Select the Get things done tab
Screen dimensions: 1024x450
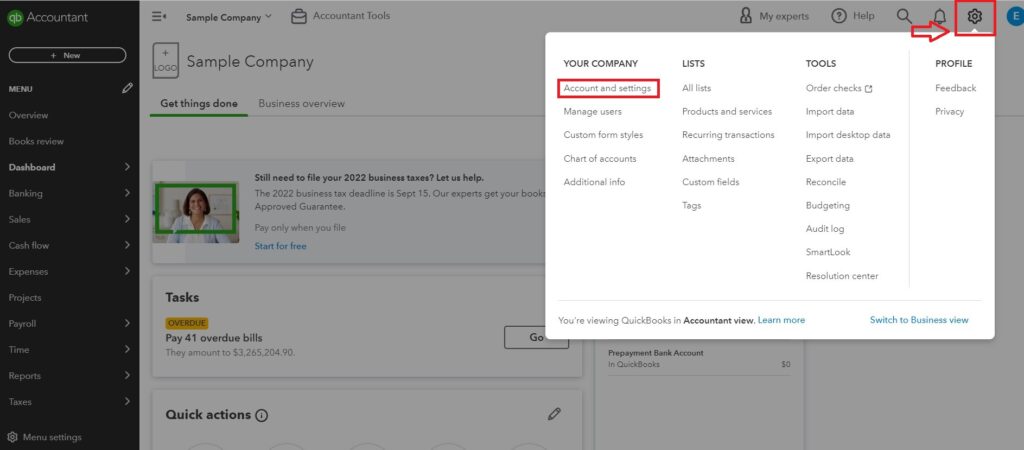point(199,103)
